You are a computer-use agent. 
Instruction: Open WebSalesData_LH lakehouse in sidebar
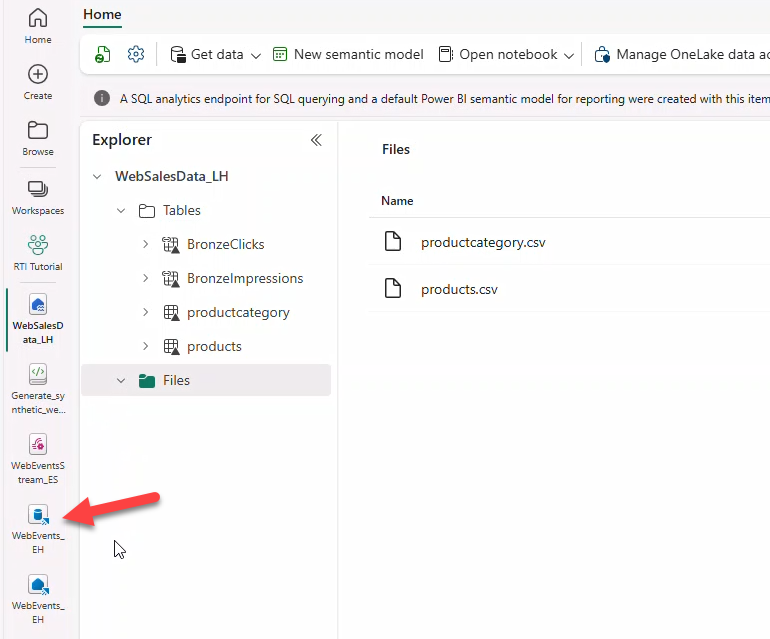pos(38,319)
